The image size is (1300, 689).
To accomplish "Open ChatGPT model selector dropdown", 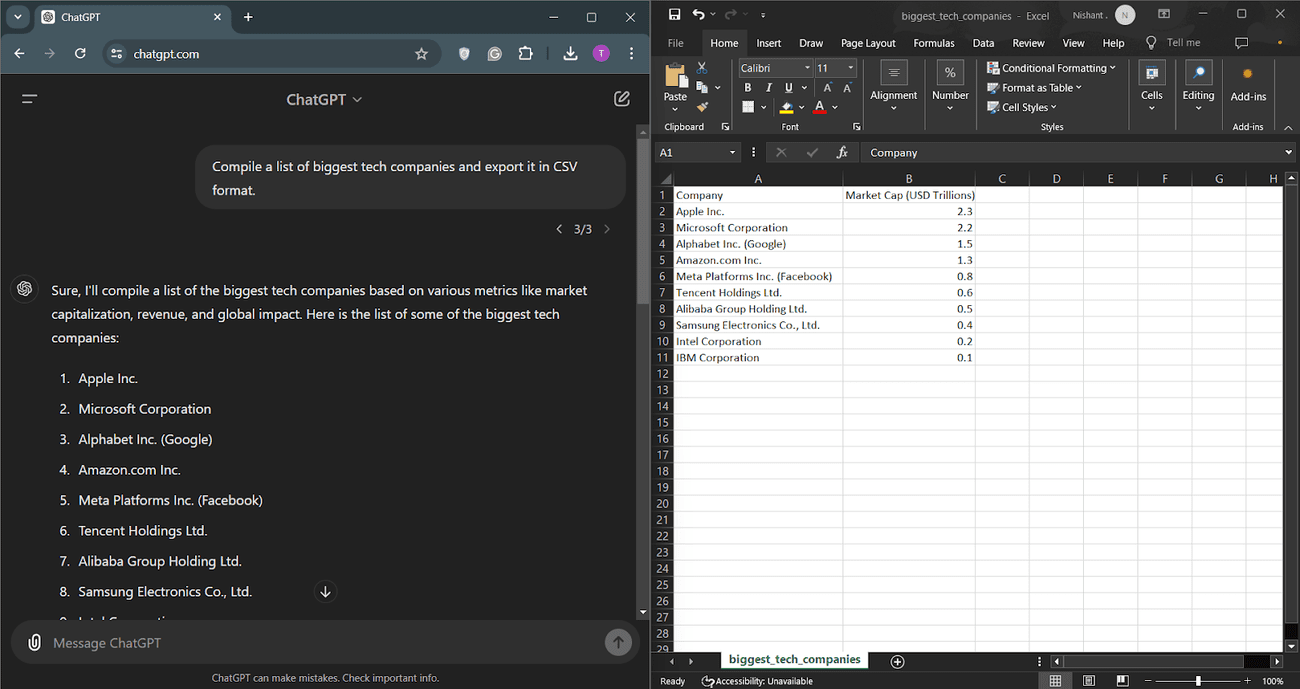I will [x=324, y=99].
